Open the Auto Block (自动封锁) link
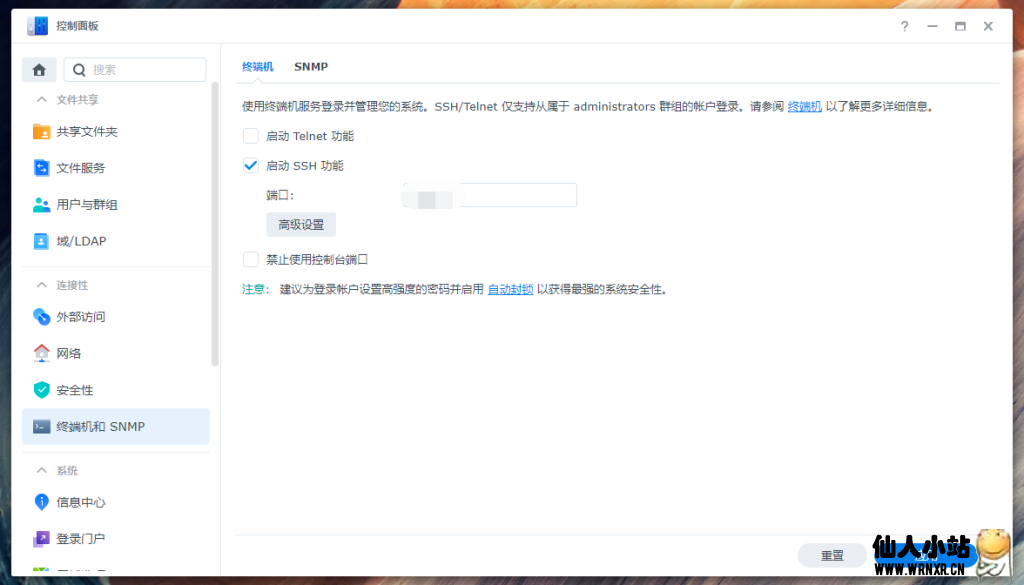 pyautogui.click(x=511, y=289)
